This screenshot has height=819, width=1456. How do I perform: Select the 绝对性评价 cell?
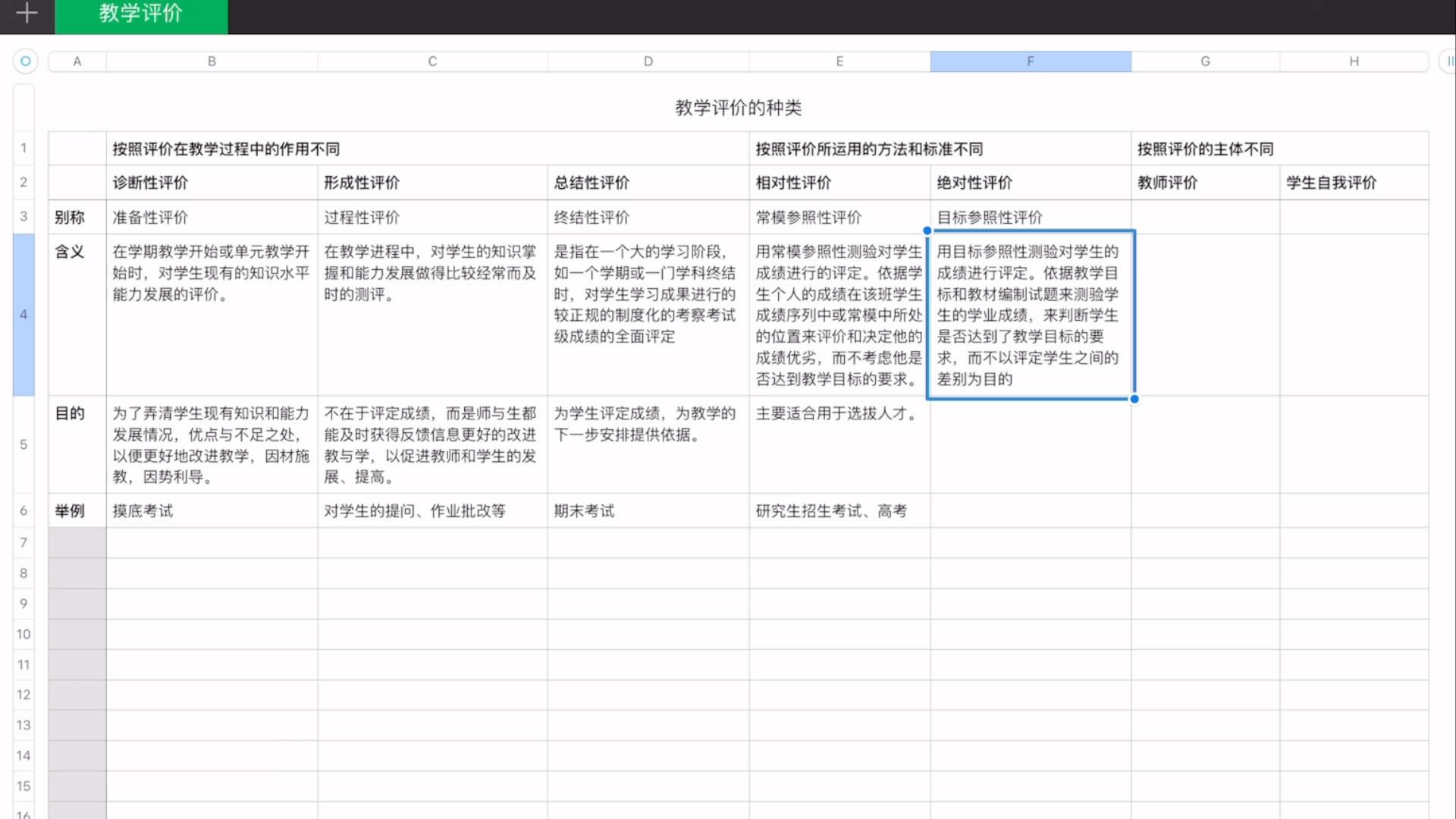pyautogui.click(x=1031, y=183)
